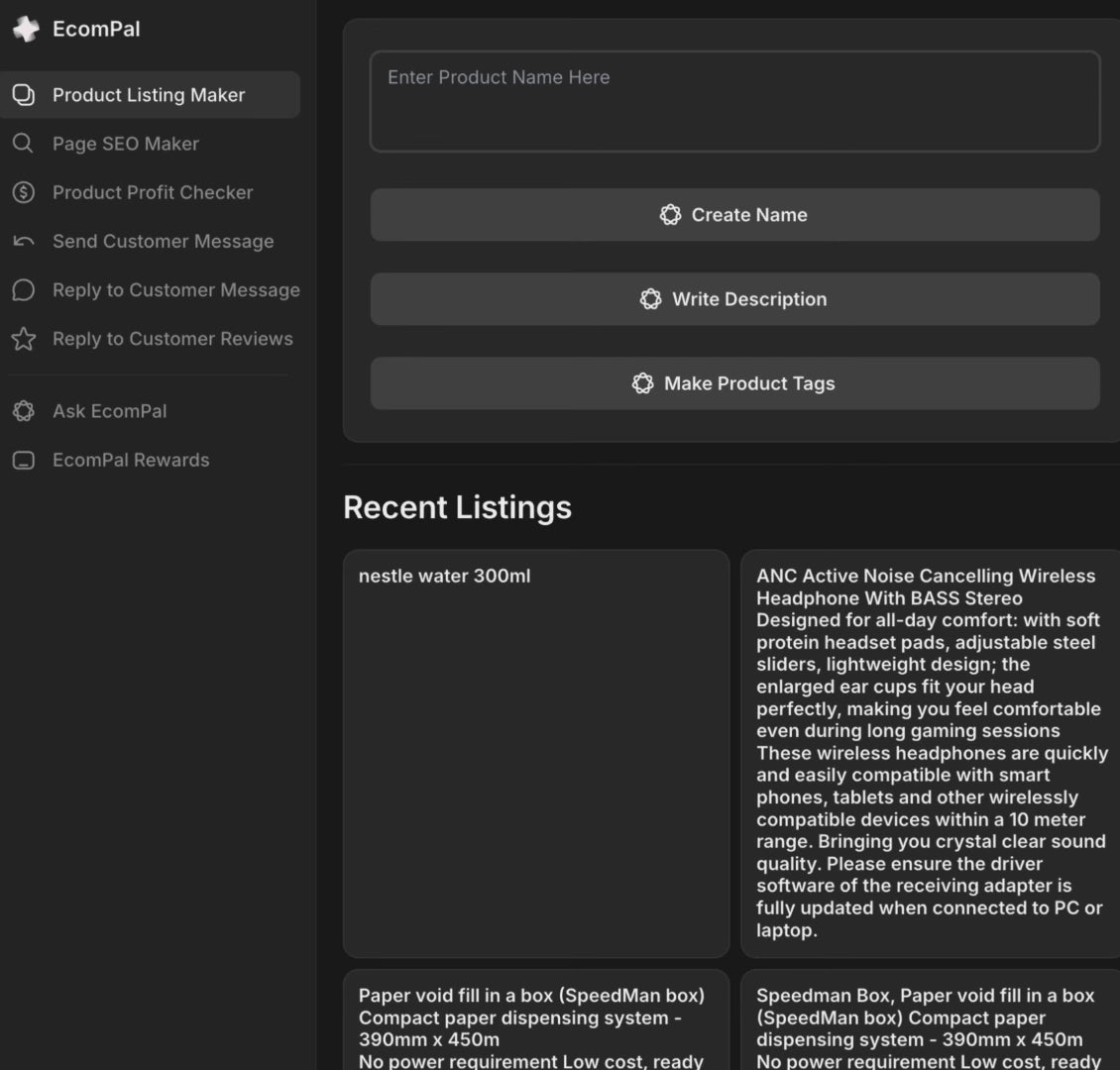Click the Product Profit Checker dollar icon
The image size is (1120, 1070).
tap(23, 192)
